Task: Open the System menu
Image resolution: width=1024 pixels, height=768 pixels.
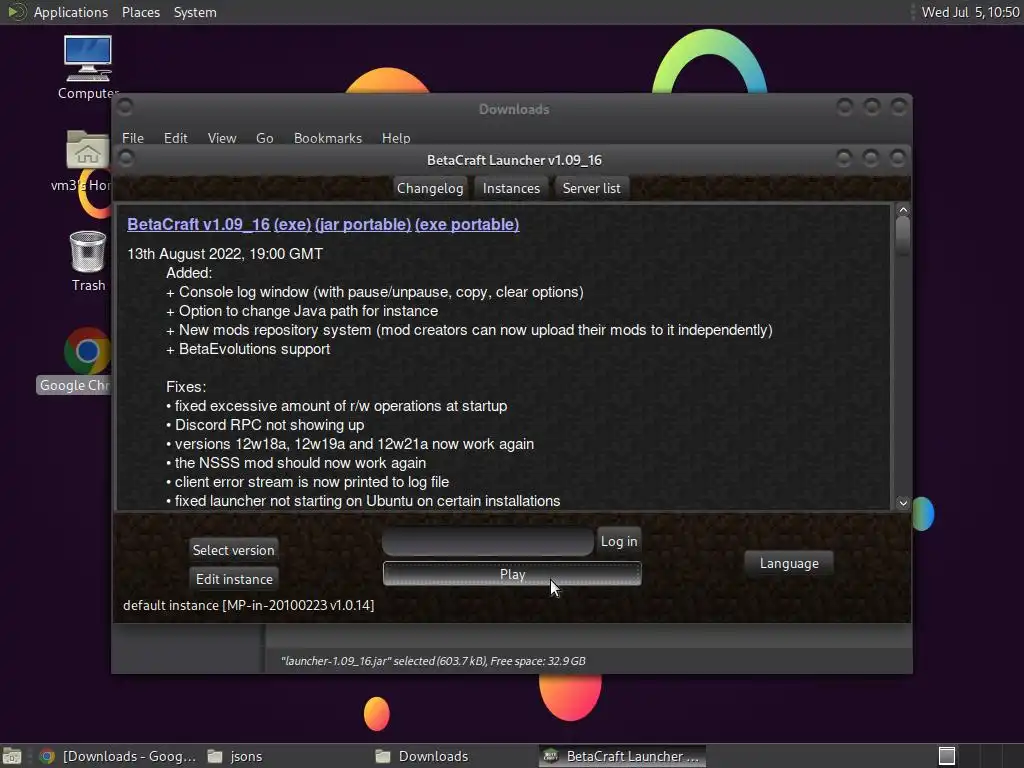Action: coord(195,12)
